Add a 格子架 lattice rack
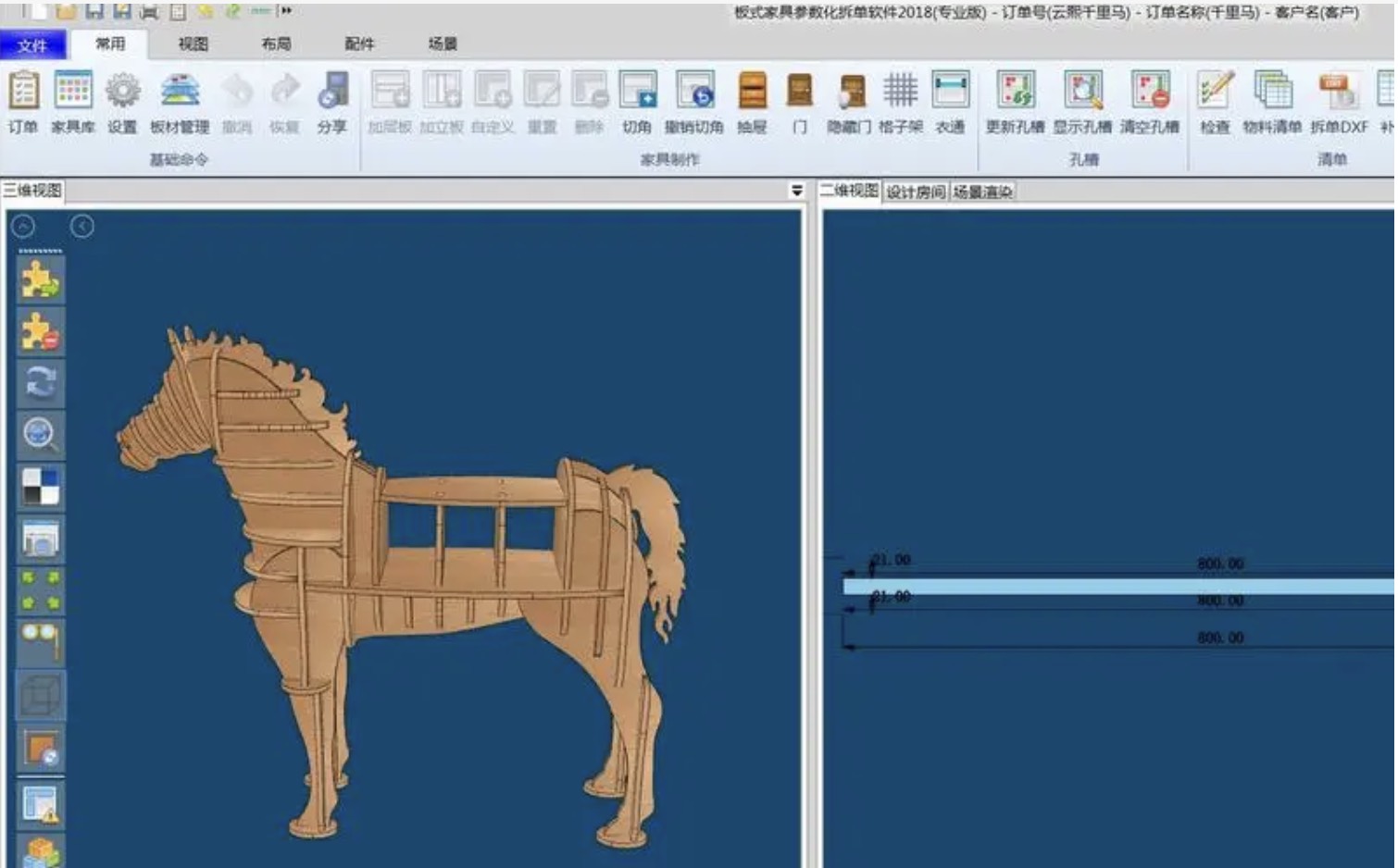The image size is (1398, 868). coord(900,102)
